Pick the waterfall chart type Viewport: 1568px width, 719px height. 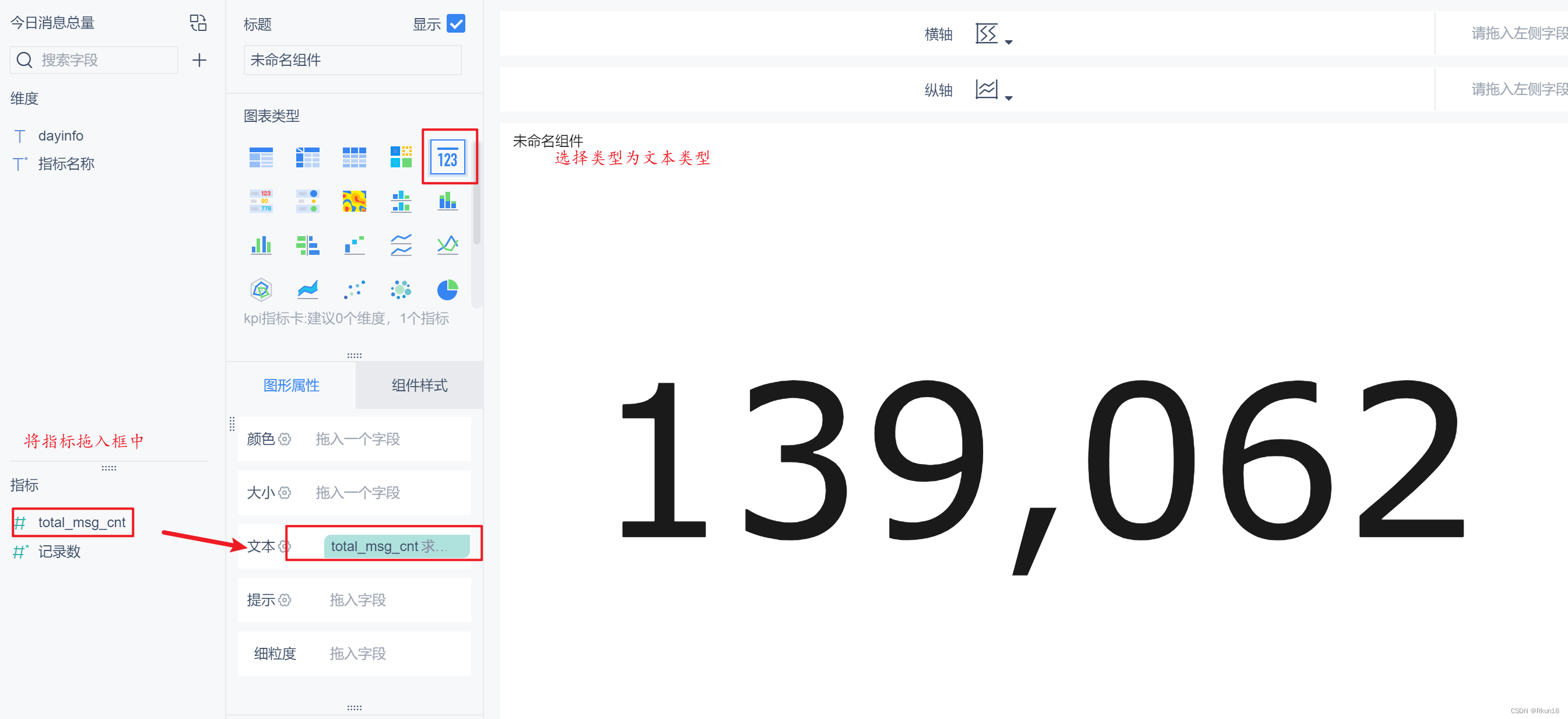(355, 245)
